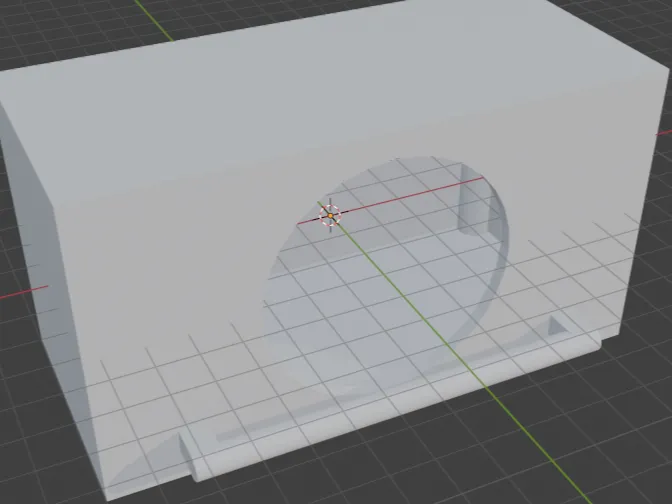The height and width of the screenshot is (504, 672).
Task: Select the orange object origin dot
Action: pyautogui.click(x=330, y=216)
